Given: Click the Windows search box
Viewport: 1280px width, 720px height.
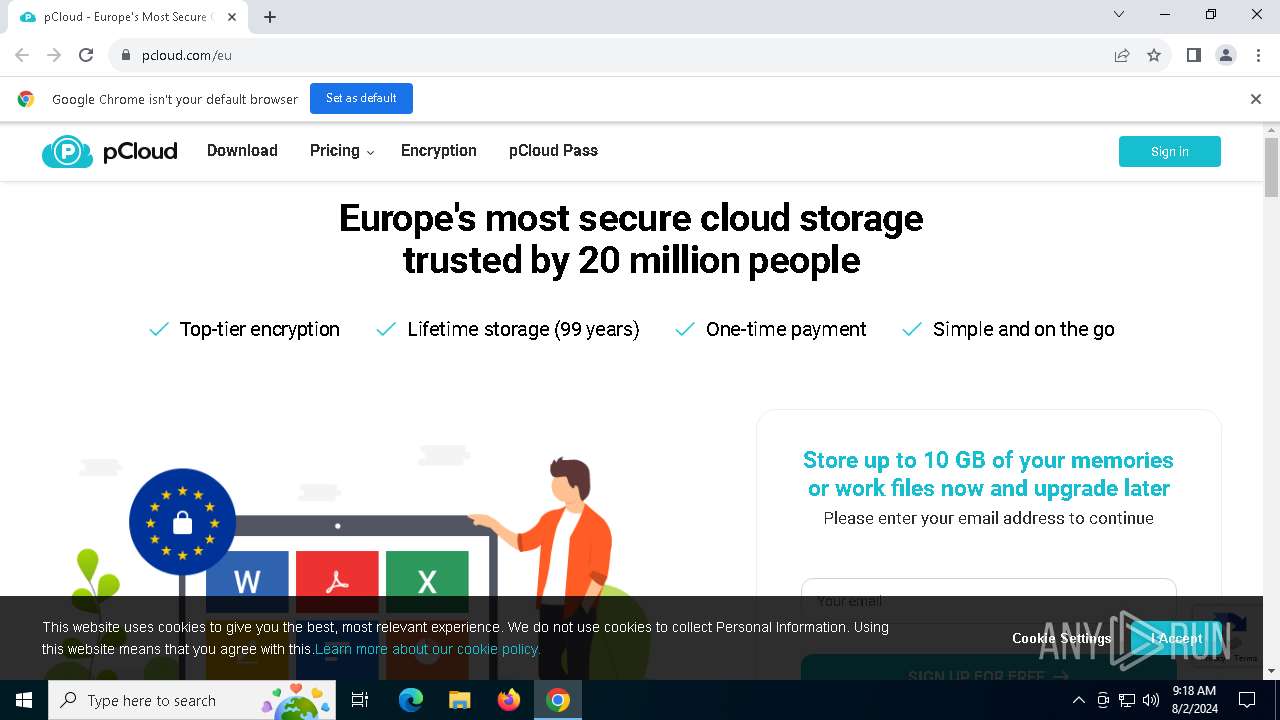Looking at the screenshot, I should [194, 700].
